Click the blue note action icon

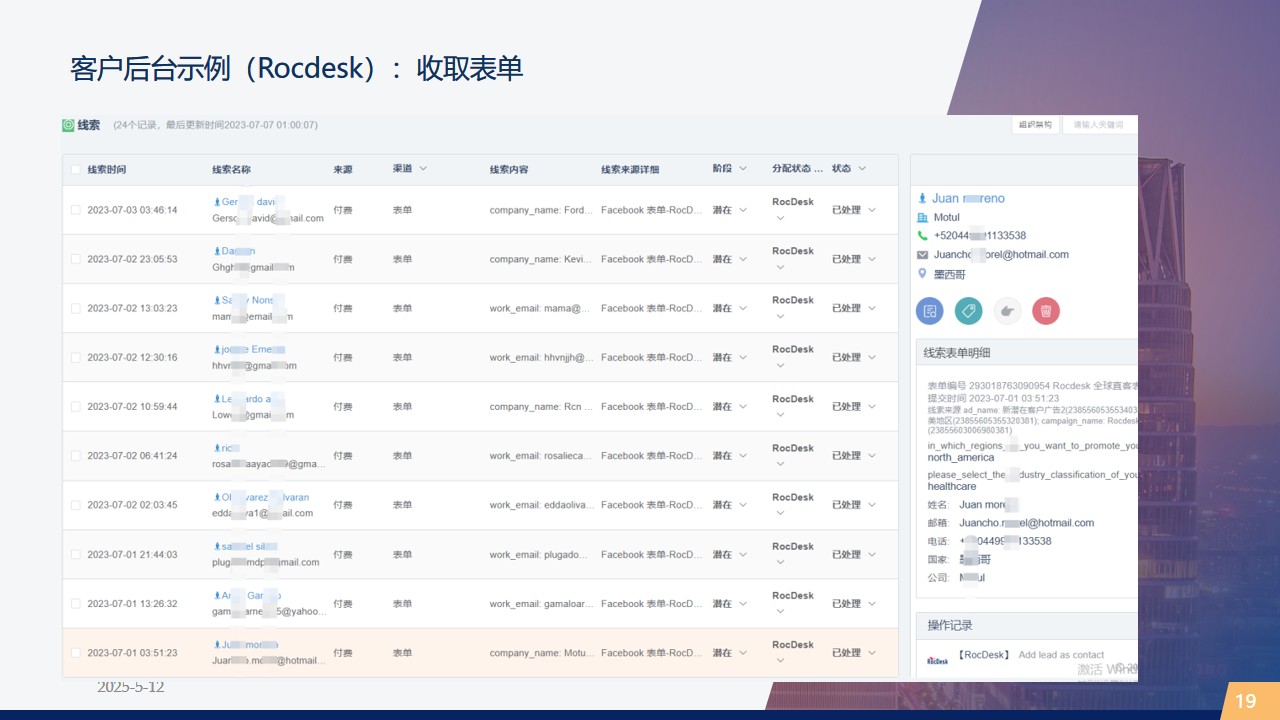pyautogui.click(x=930, y=311)
